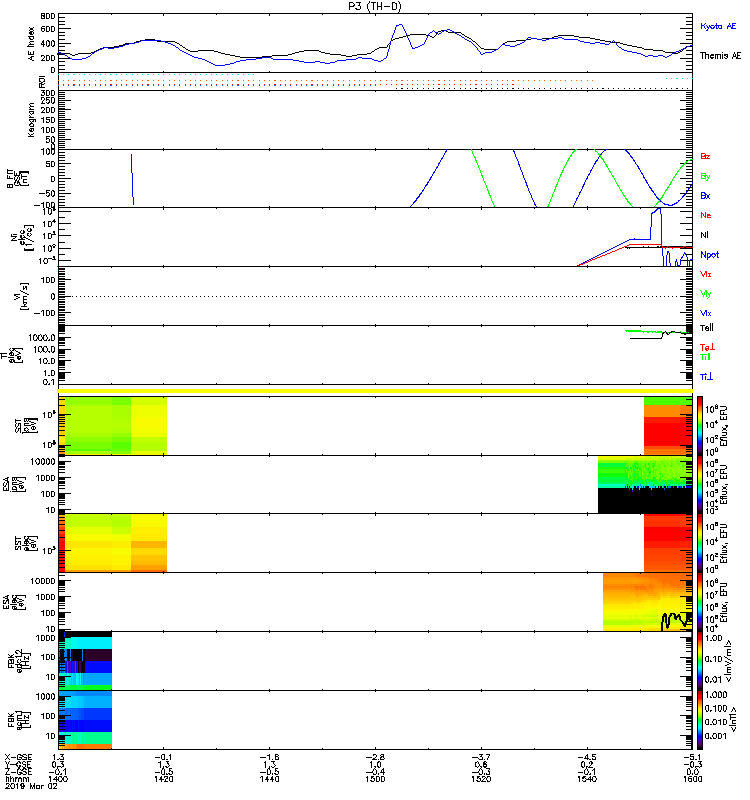Click the FBK edc12 mV/m color bar

(700, 661)
